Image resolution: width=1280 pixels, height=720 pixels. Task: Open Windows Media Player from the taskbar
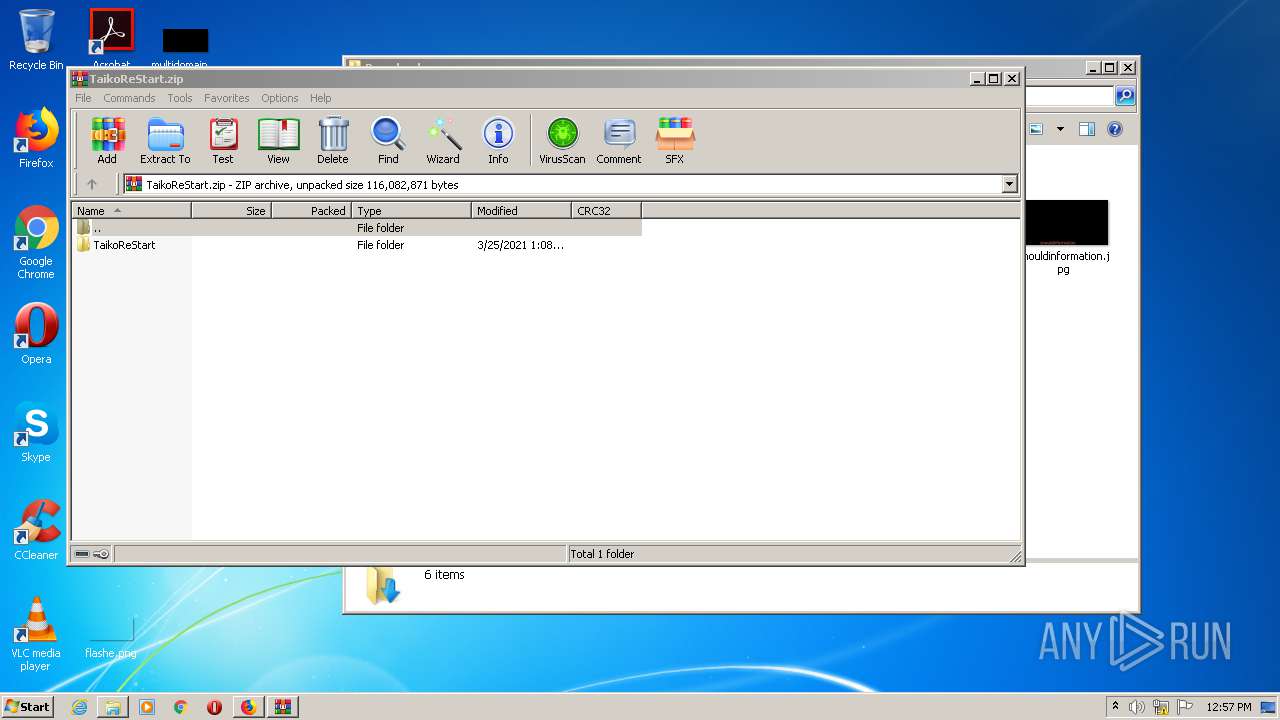[147, 707]
